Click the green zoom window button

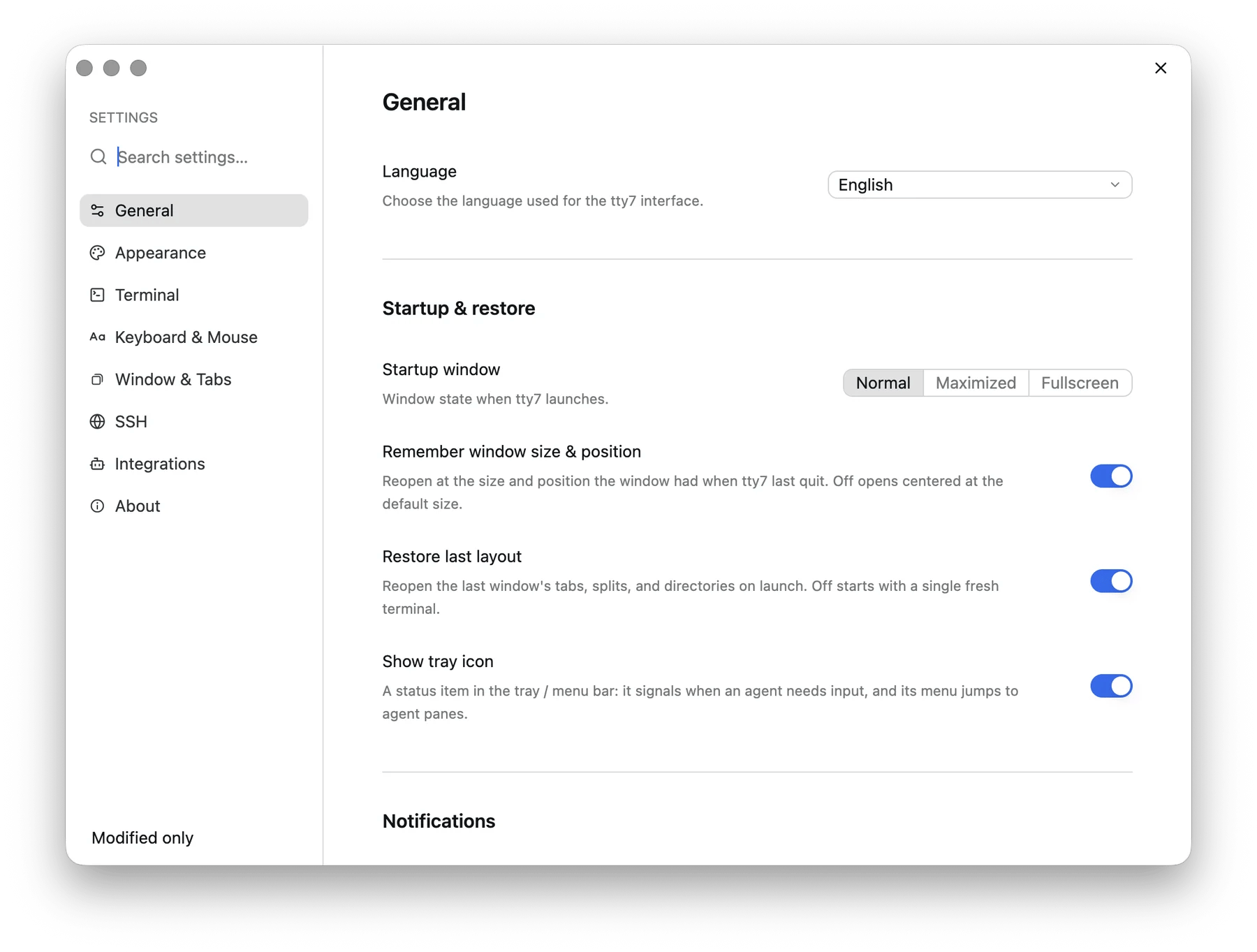click(138, 68)
